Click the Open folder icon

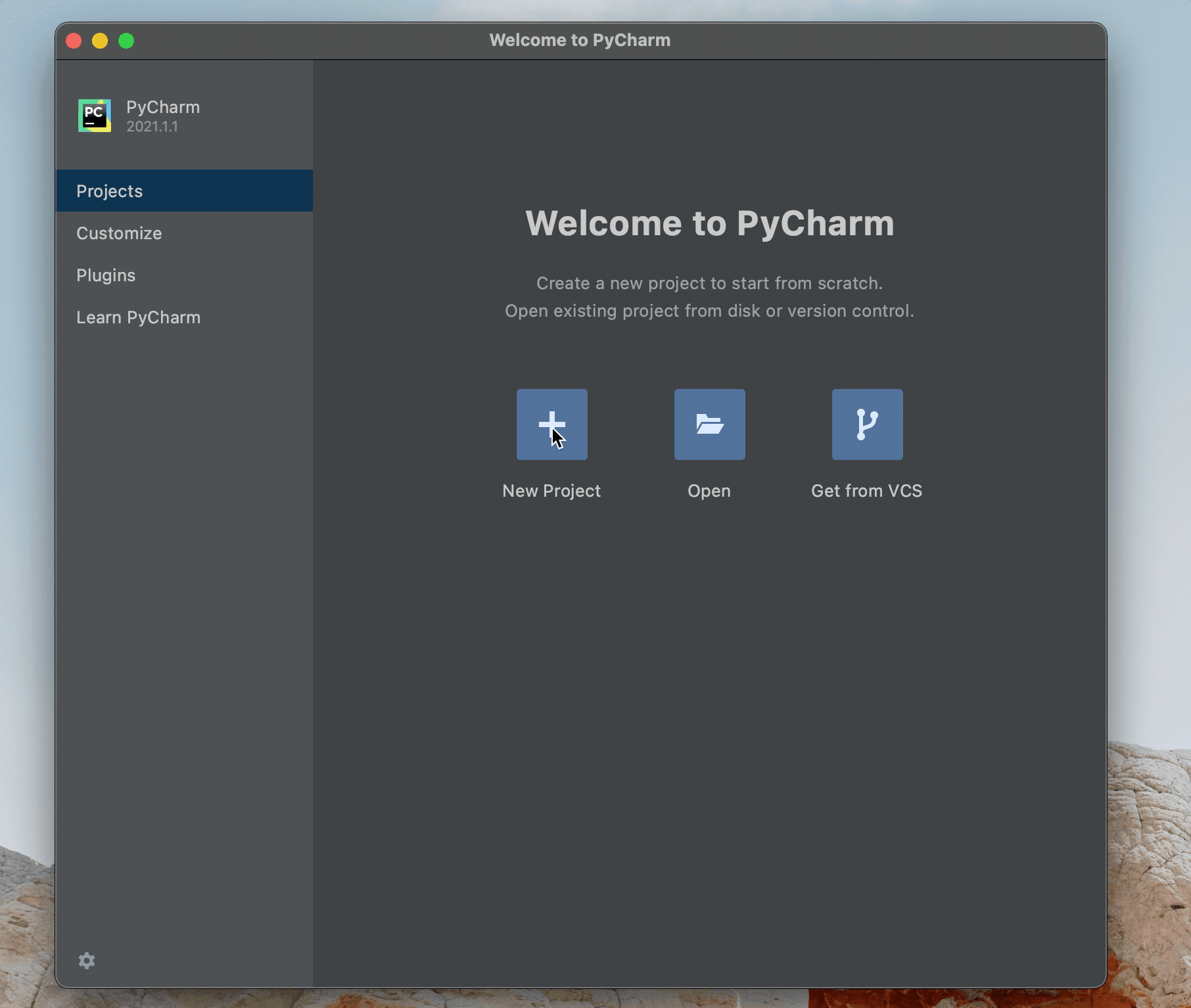point(709,424)
